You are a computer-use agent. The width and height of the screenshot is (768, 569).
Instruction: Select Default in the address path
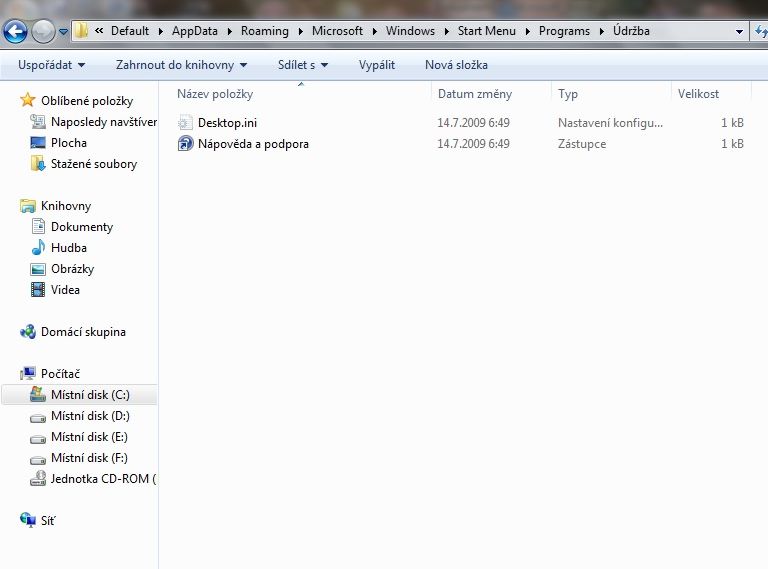coord(130,31)
